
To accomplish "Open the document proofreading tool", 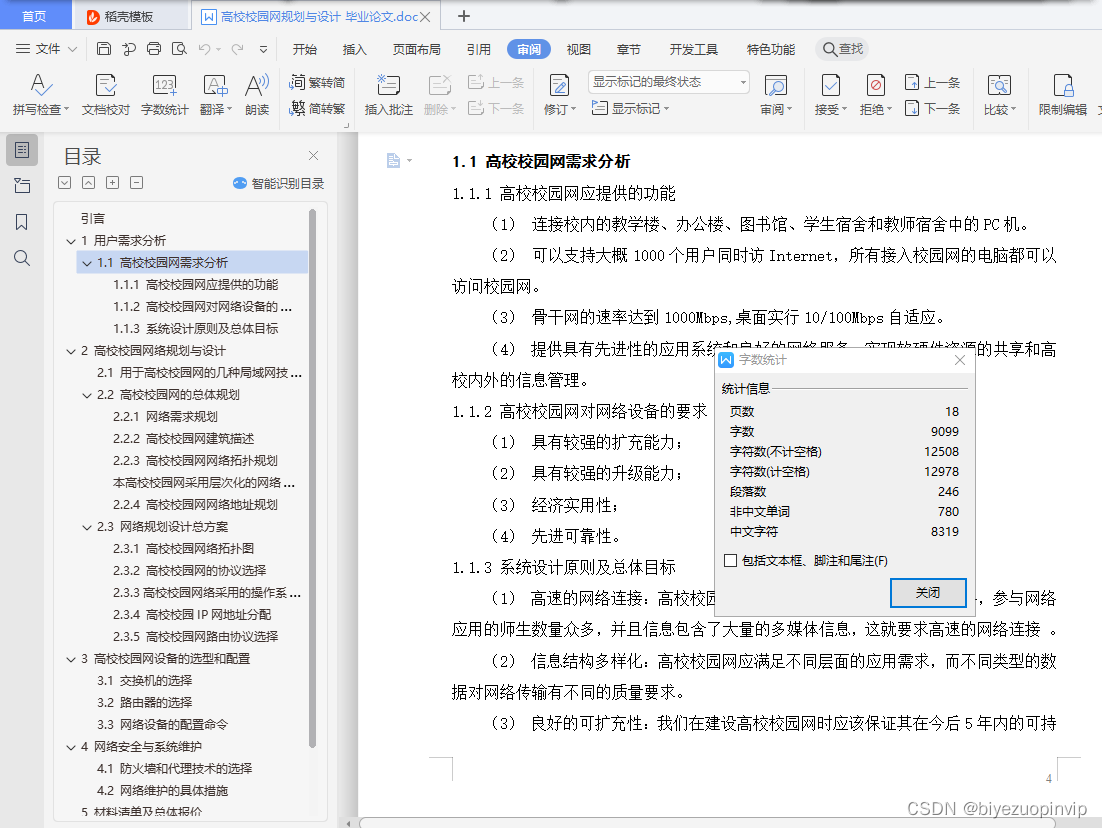I will (x=105, y=94).
